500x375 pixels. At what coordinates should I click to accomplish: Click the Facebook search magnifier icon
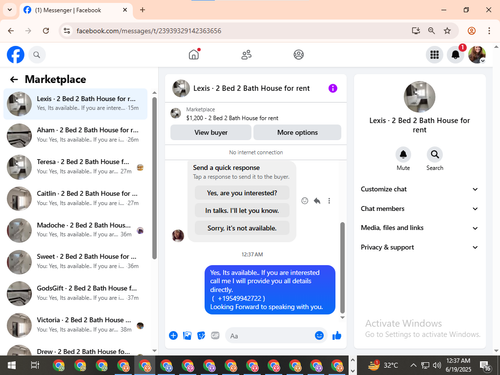[x=37, y=55]
